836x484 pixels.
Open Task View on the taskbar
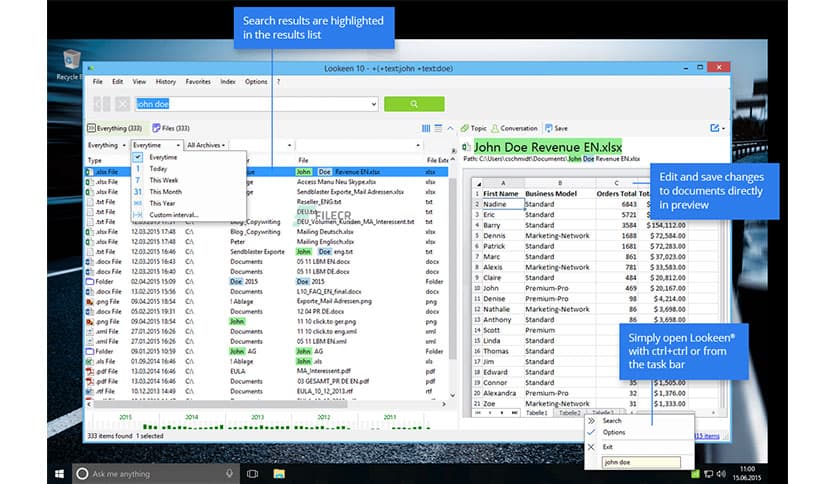(253, 473)
